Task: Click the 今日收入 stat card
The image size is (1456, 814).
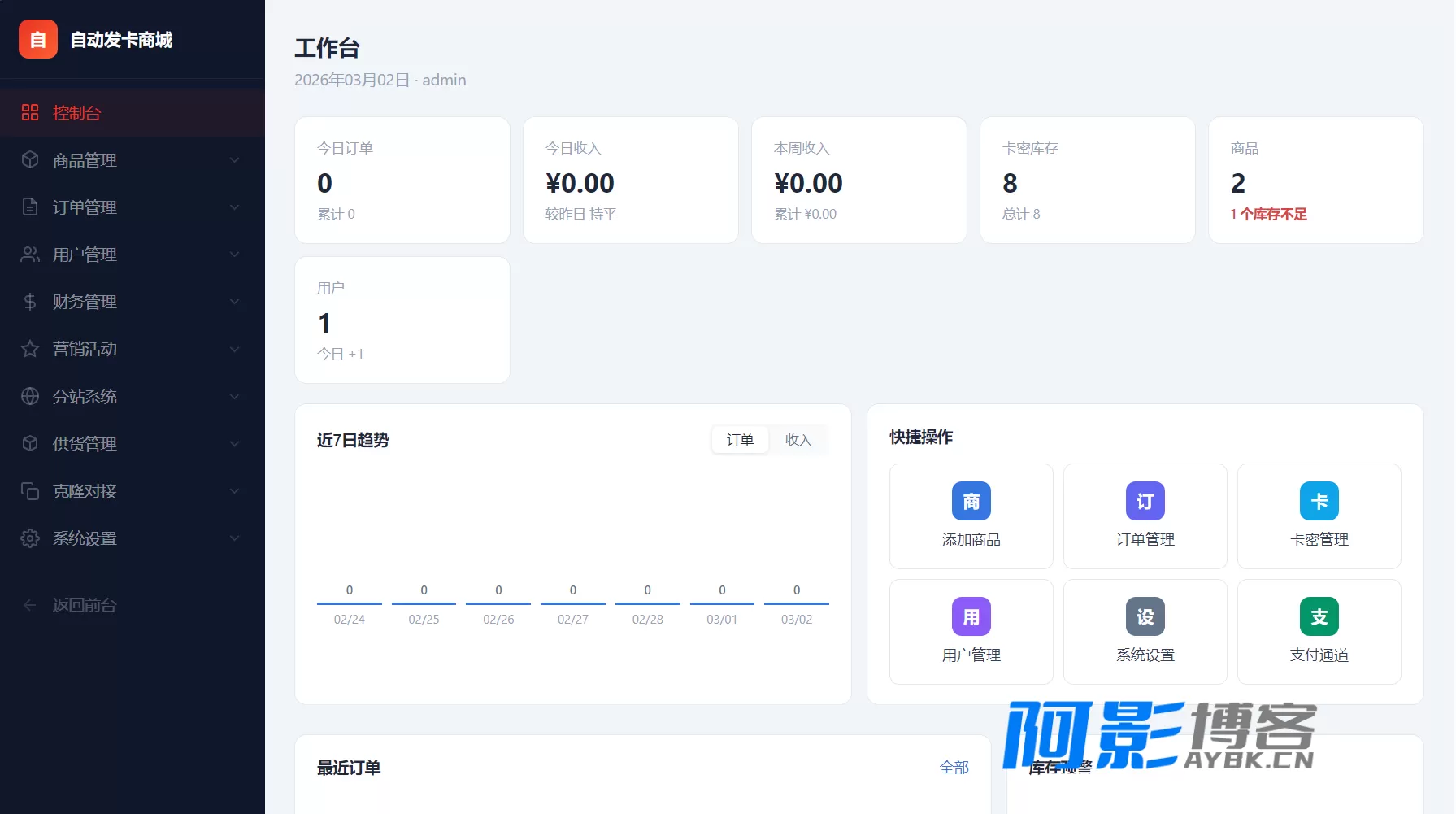Action: pyautogui.click(x=631, y=180)
